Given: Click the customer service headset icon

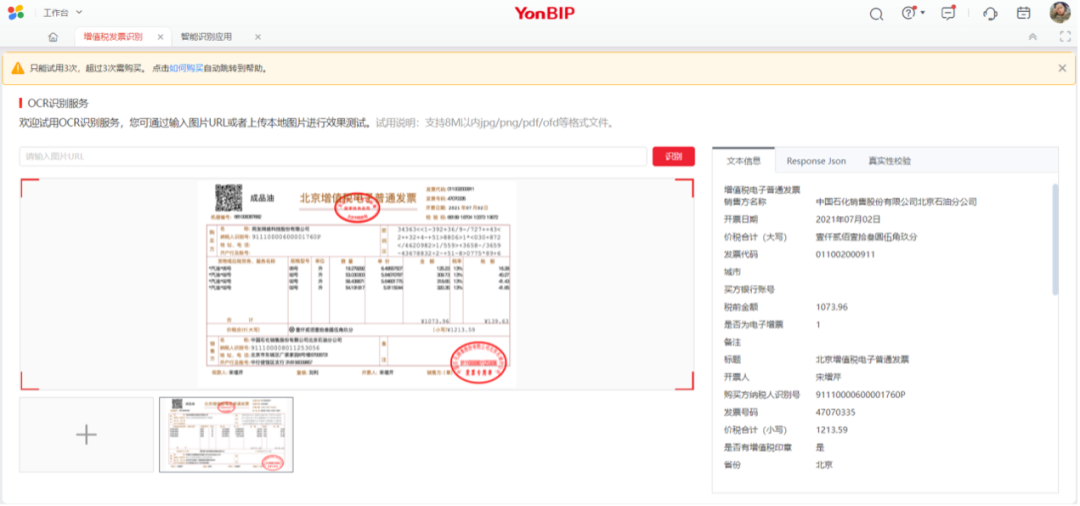Looking at the screenshot, I should 990,14.
